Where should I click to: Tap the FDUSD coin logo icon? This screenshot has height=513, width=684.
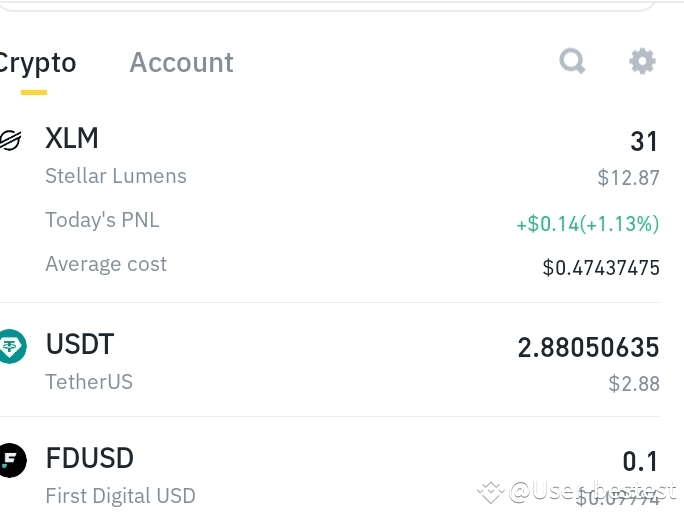coord(12,460)
